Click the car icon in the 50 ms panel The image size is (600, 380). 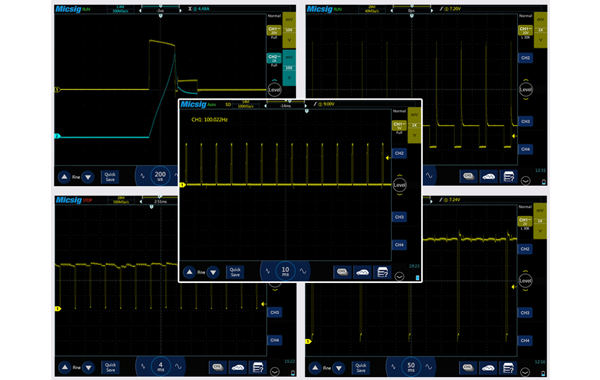(488, 368)
